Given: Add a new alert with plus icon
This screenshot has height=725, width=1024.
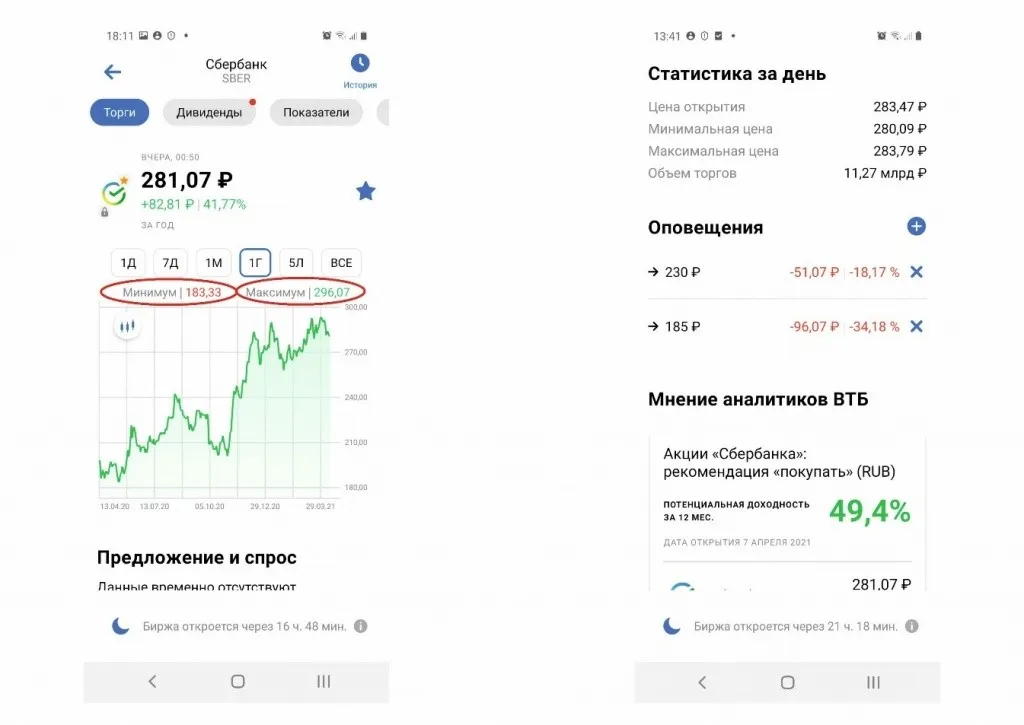Looking at the screenshot, I should tap(916, 227).
